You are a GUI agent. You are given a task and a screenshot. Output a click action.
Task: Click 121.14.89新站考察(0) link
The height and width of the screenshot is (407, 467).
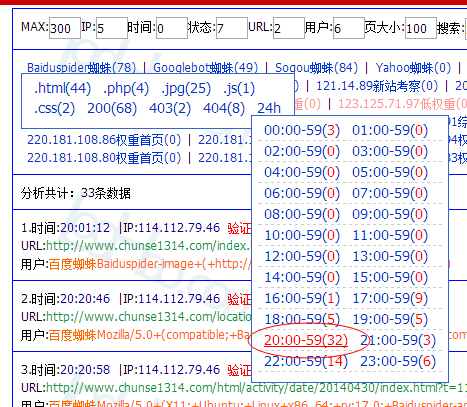pos(377,86)
